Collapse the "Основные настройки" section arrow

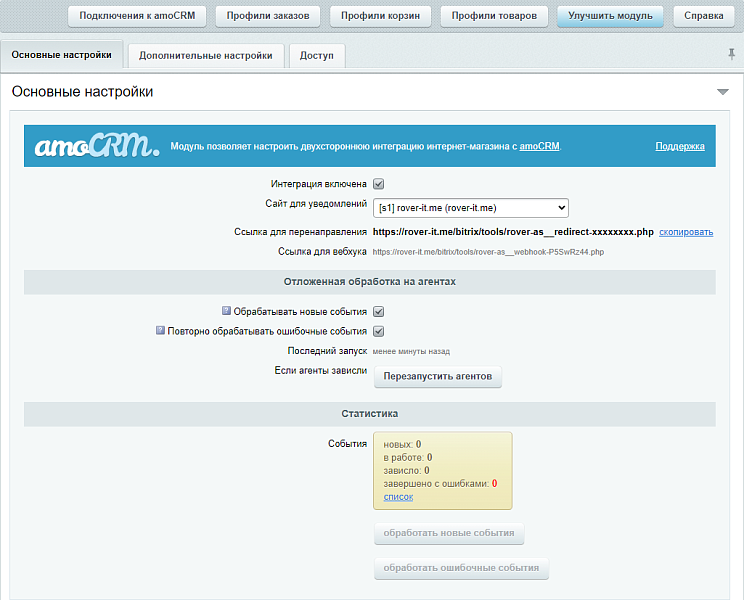(723, 92)
